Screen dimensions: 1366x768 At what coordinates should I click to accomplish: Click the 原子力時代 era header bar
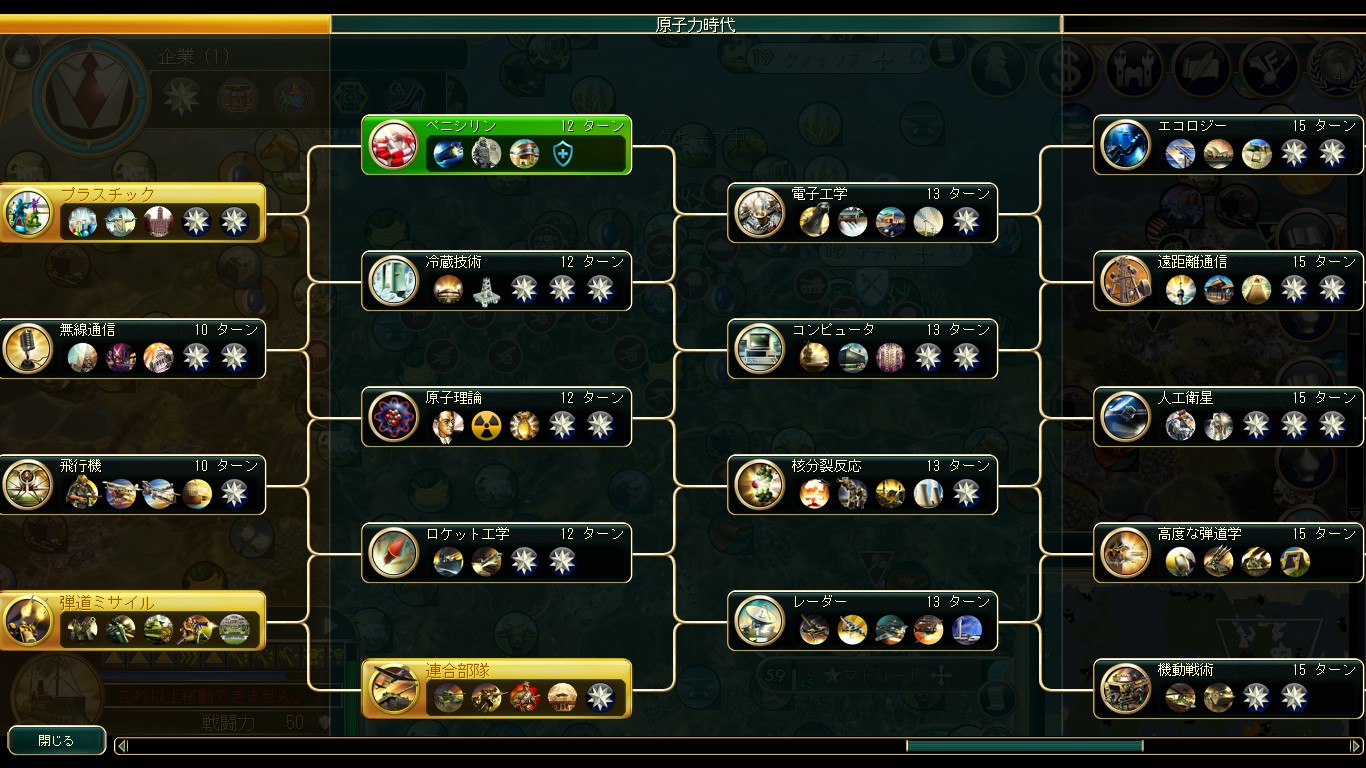coord(695,24)
